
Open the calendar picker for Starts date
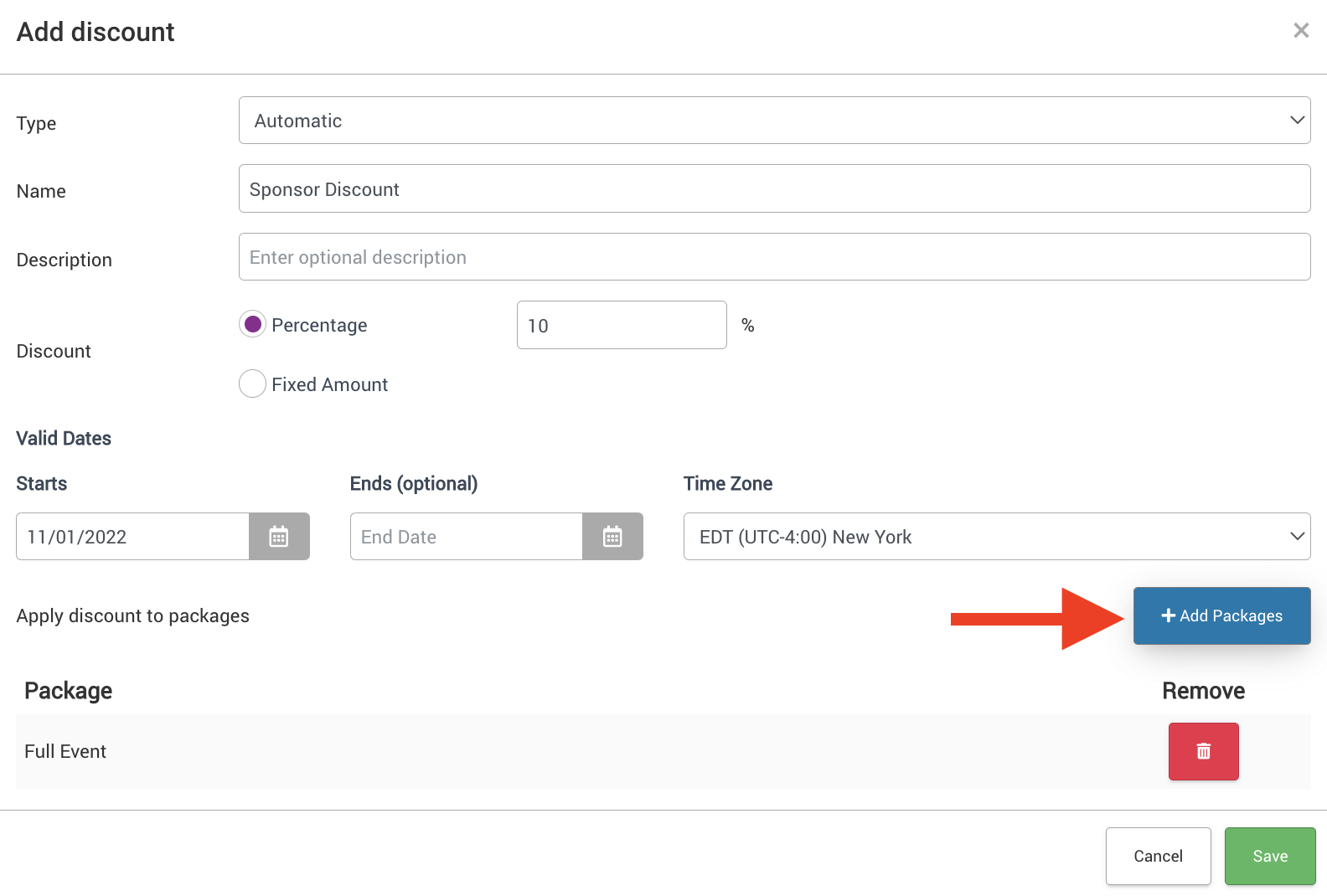(x=279, y=537)
